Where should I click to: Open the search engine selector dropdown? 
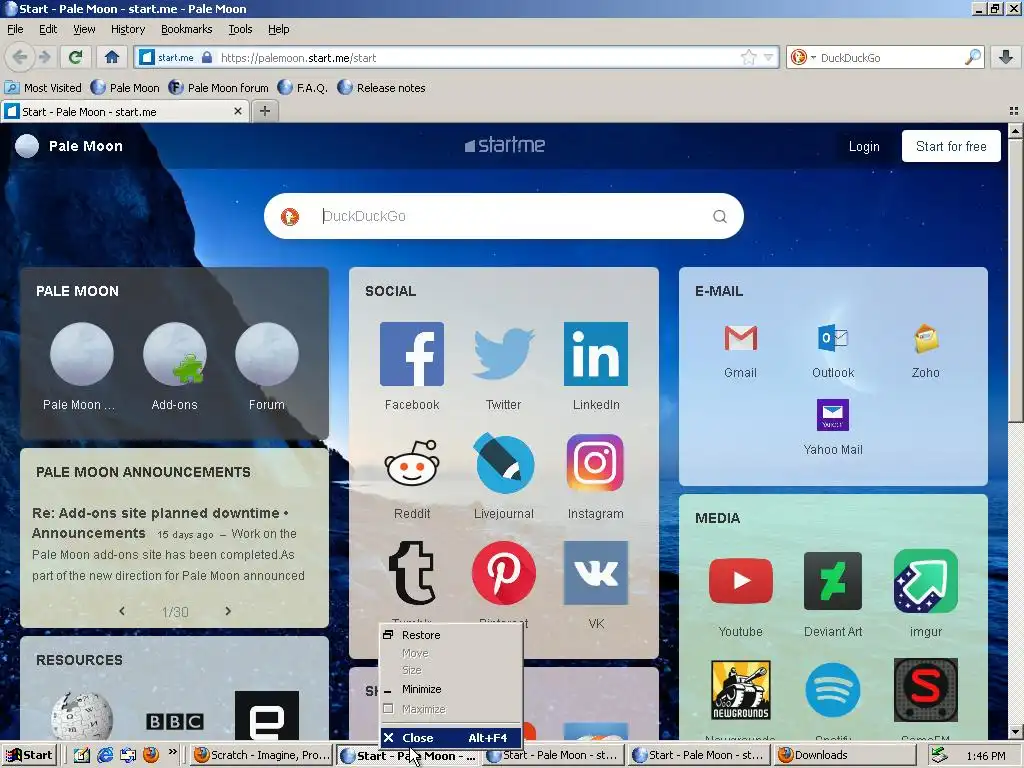tap(813, 57)
